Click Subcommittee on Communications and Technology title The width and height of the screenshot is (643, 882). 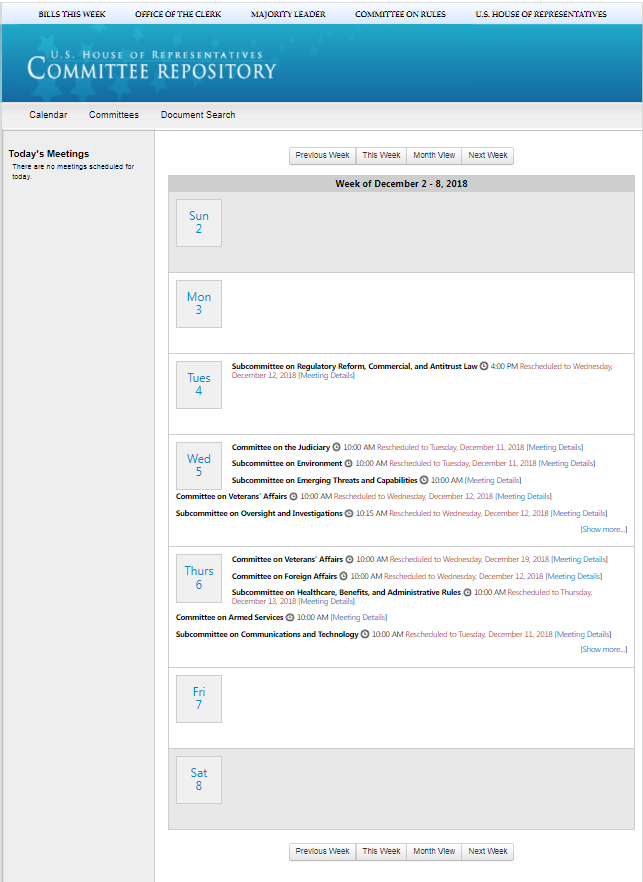tap(267, 634)
